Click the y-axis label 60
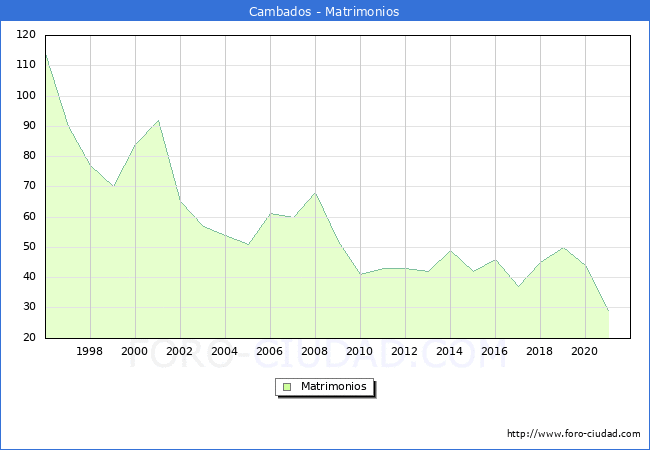Image resolution: width=650 pixels, height=450 pixels. pyautogui.click(x=29, y=216)
